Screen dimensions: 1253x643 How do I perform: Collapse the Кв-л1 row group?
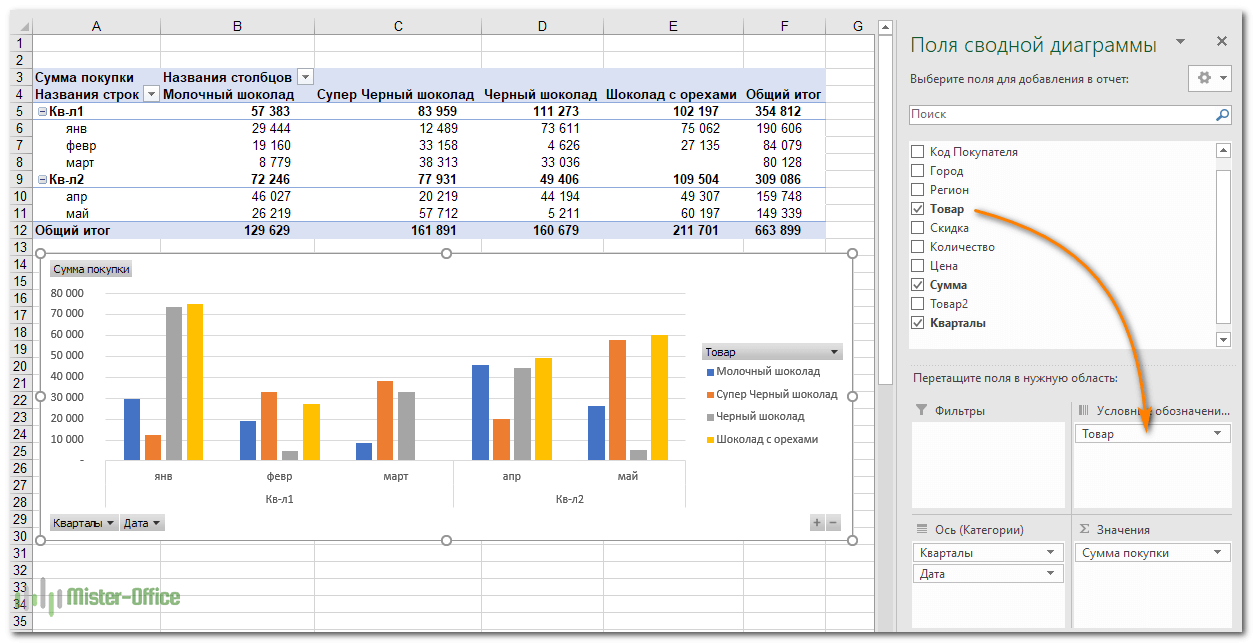tap(42, 112)
